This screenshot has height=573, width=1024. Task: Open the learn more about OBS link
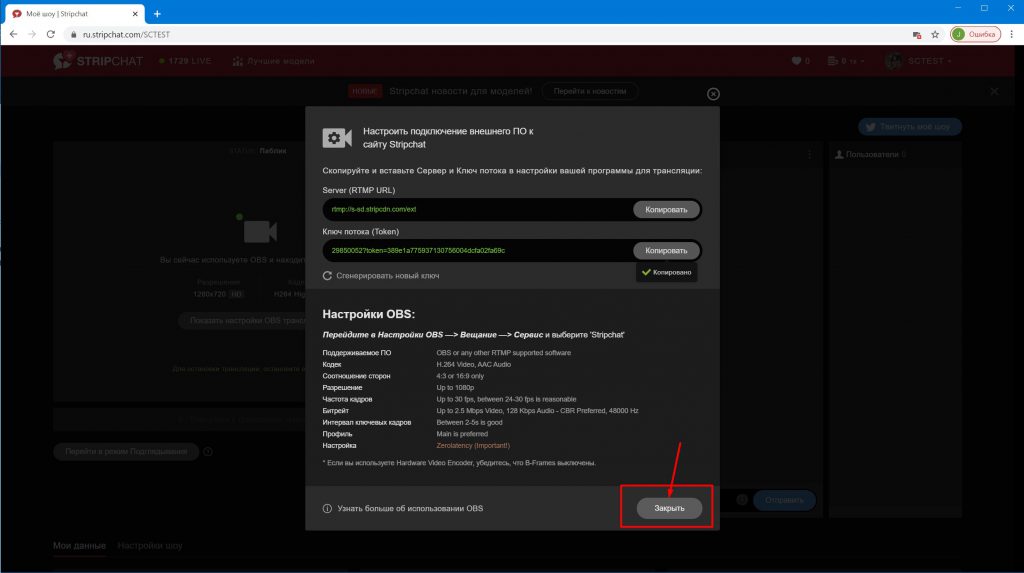coord(410,508)
